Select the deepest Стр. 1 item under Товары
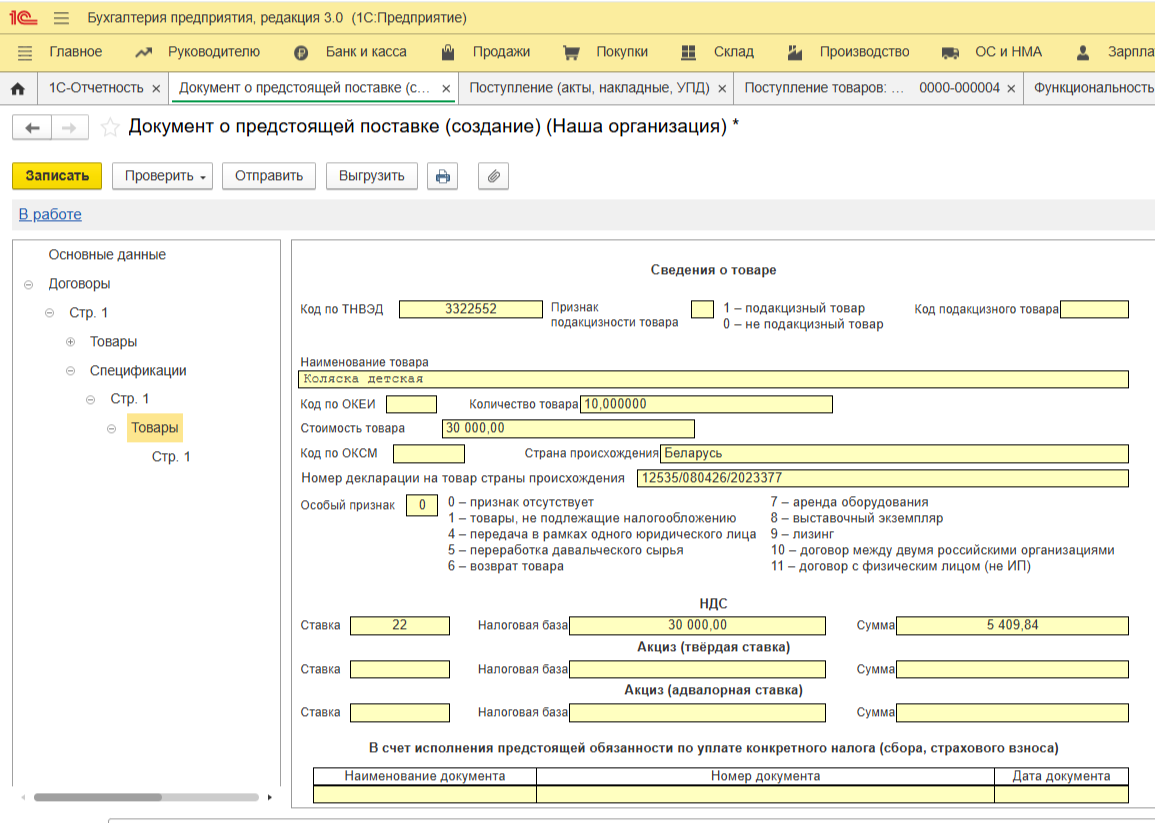 171,457
